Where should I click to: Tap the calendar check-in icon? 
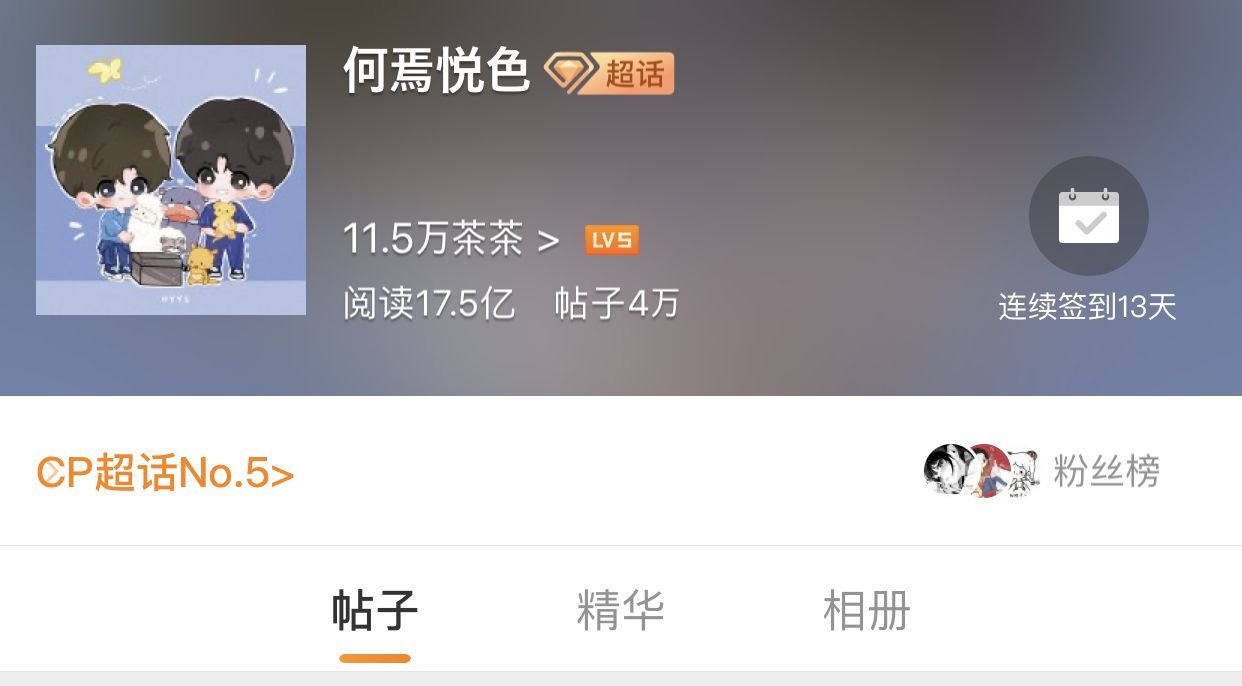(x=1088, y=216)
